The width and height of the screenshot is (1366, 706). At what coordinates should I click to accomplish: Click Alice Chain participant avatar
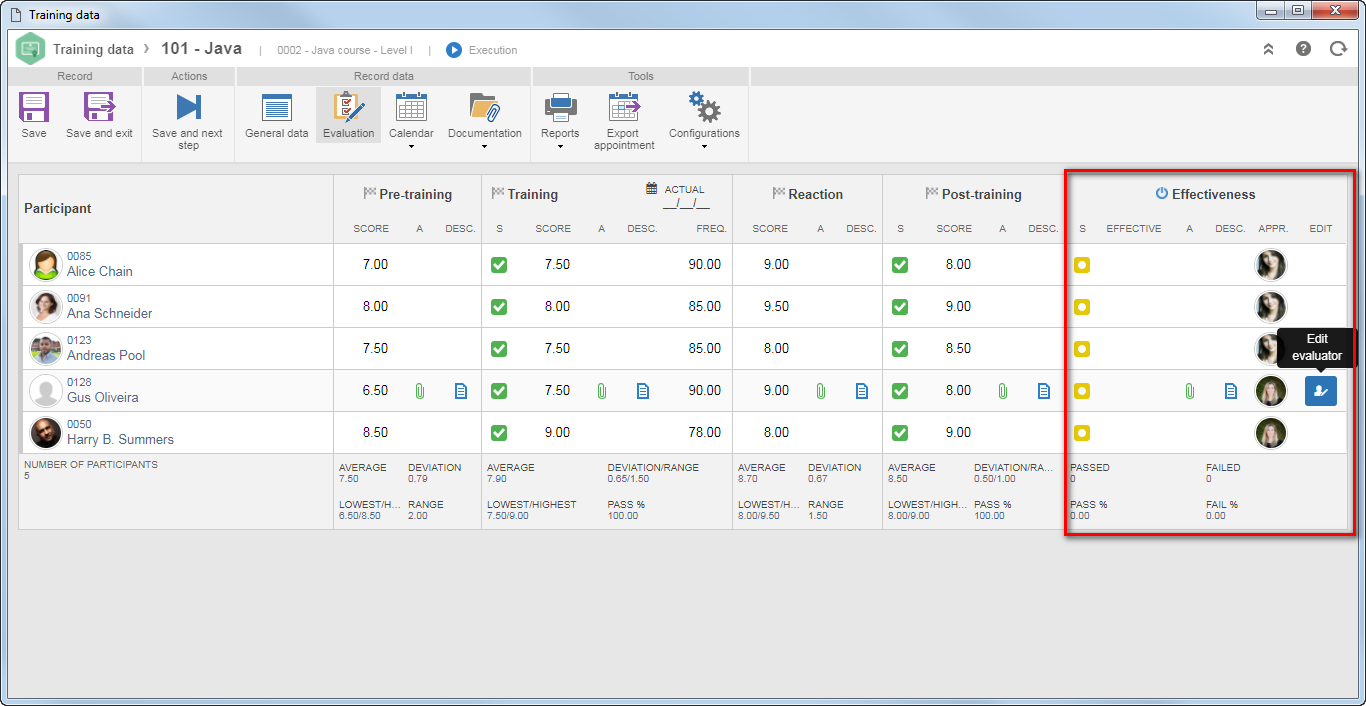coord(46,265)
